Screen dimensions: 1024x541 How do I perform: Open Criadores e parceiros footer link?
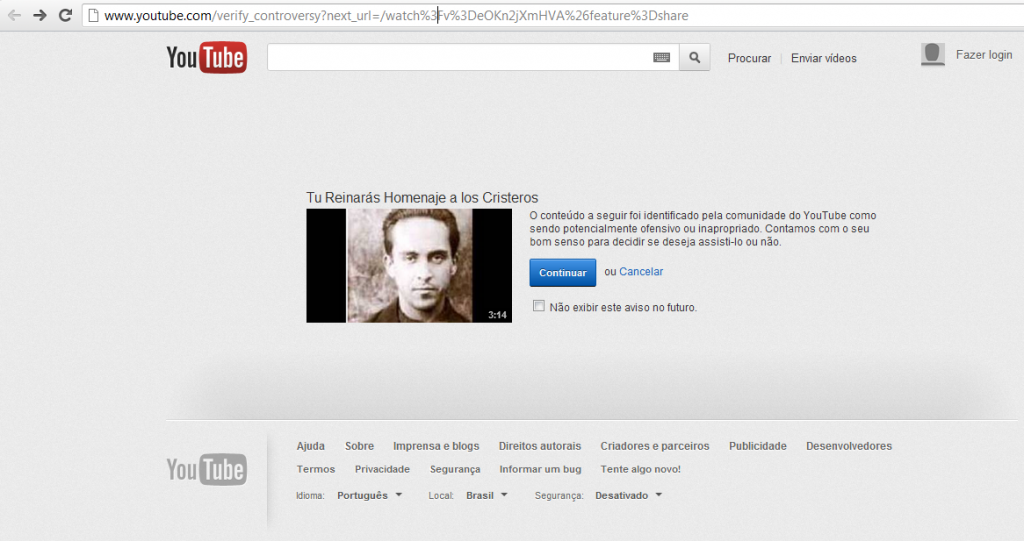pos(654,446)
